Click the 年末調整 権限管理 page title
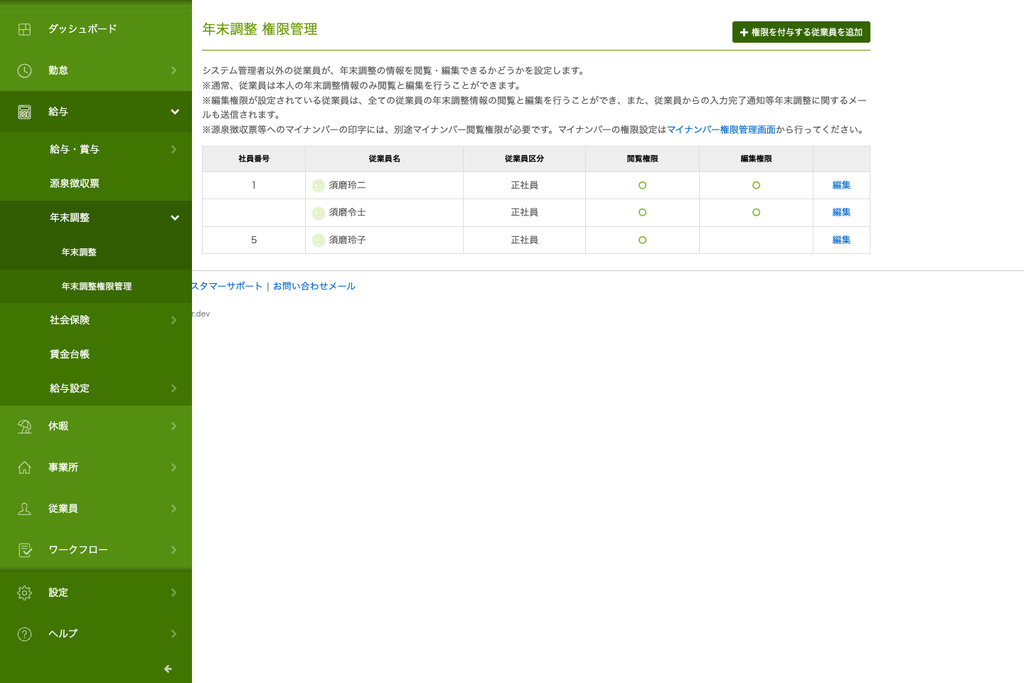 coord(260,29)
